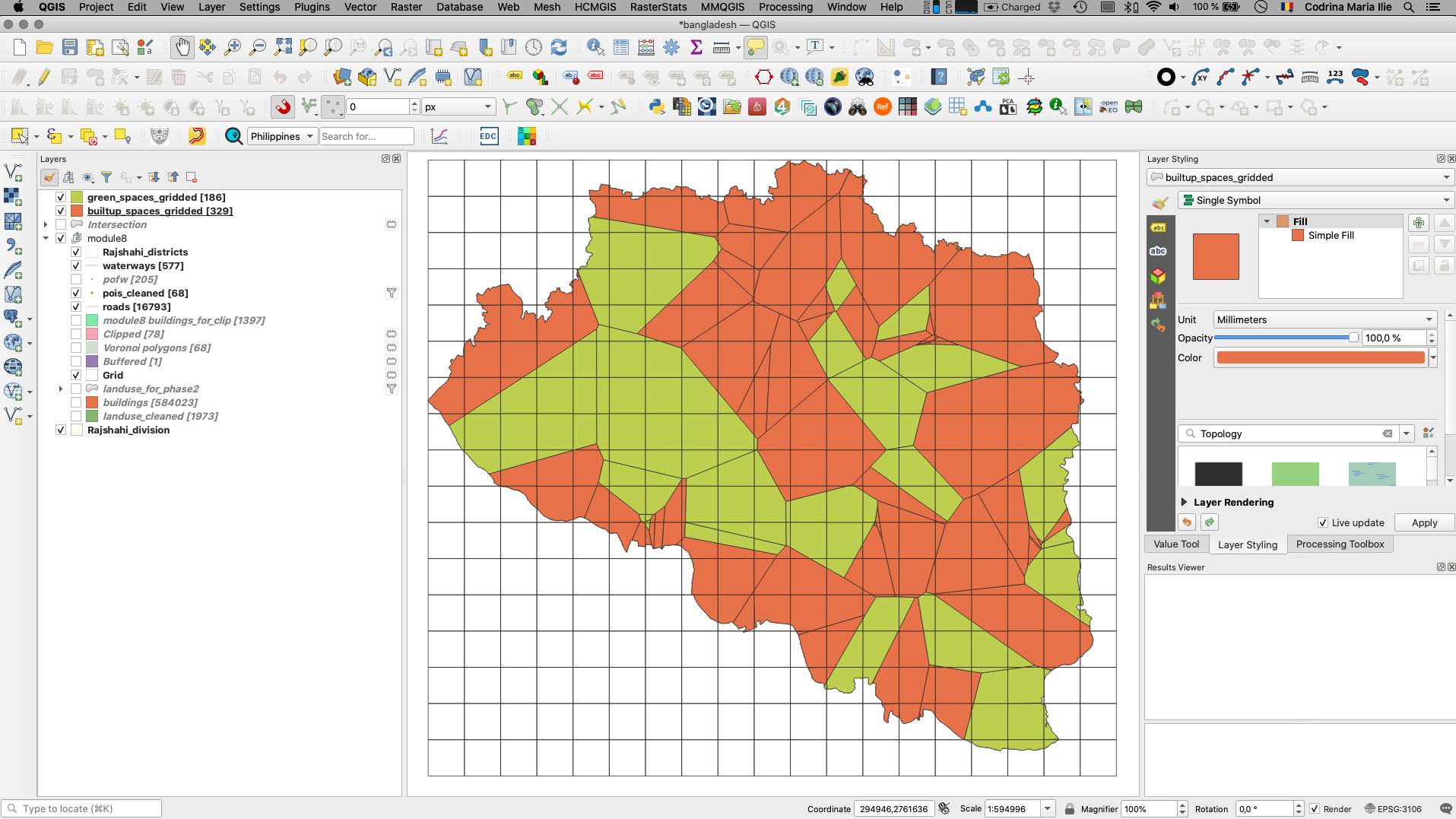Click the Statistical Summary sigma icon
The height and width of the screenshot is (819, 1456).
coord(696,48)
